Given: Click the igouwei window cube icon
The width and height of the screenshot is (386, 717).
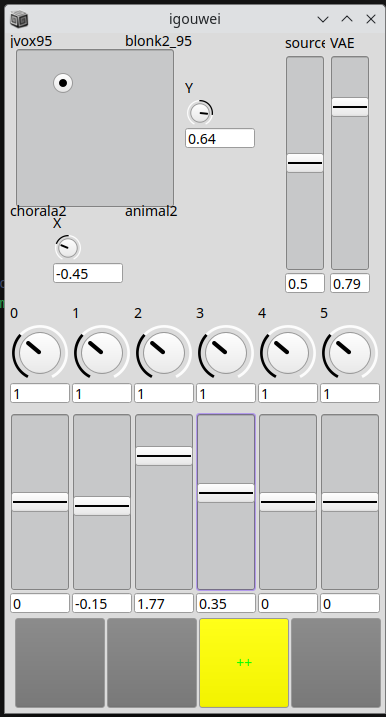Looking at the screenshot, I should point(19,19).
